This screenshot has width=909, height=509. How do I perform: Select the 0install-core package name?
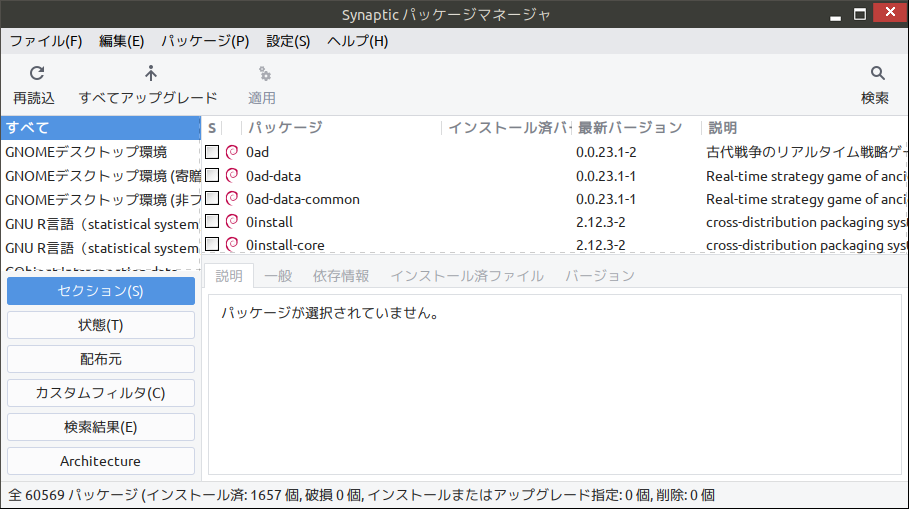(285, 245)
